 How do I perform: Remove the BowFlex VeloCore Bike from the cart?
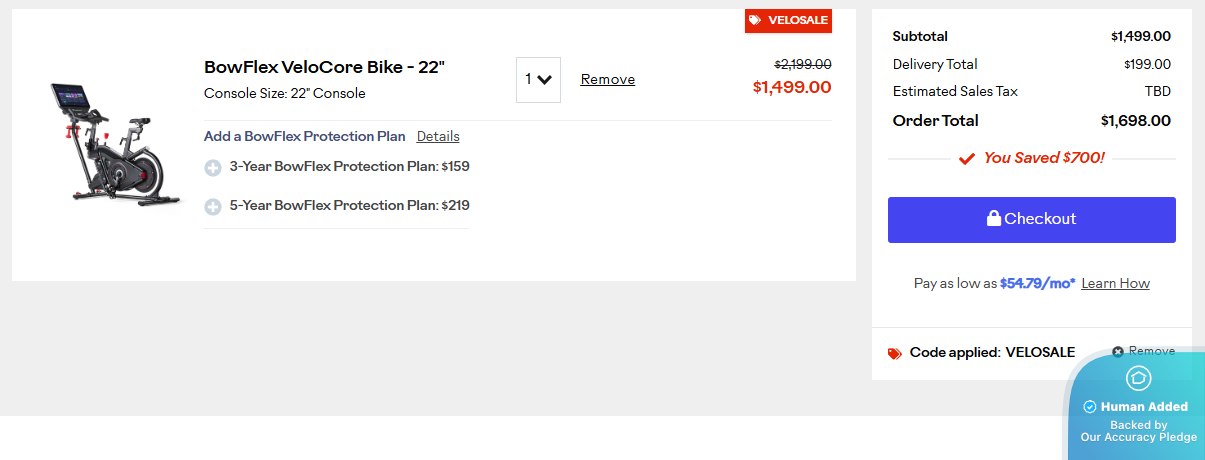tap(607, 79)
